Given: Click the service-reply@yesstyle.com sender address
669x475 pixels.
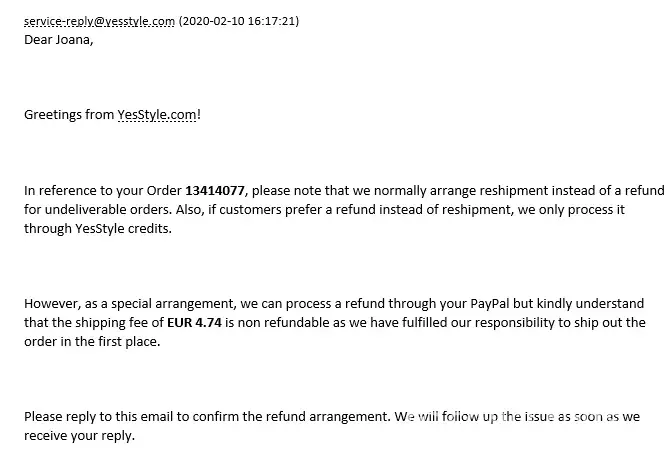Looking at the screenshot, I should [99, 22].
